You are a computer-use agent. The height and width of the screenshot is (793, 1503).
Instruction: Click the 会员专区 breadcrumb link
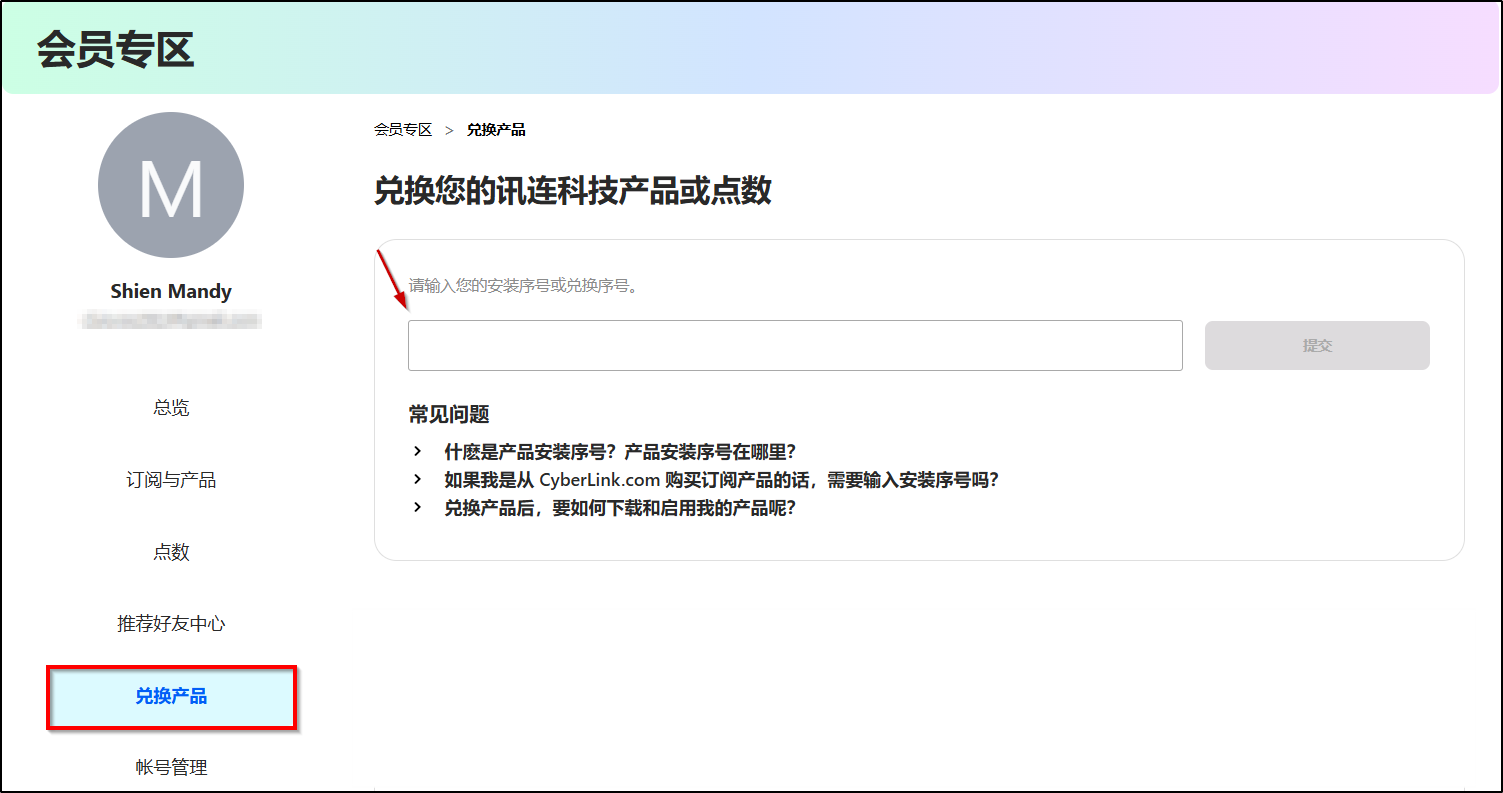403,130
